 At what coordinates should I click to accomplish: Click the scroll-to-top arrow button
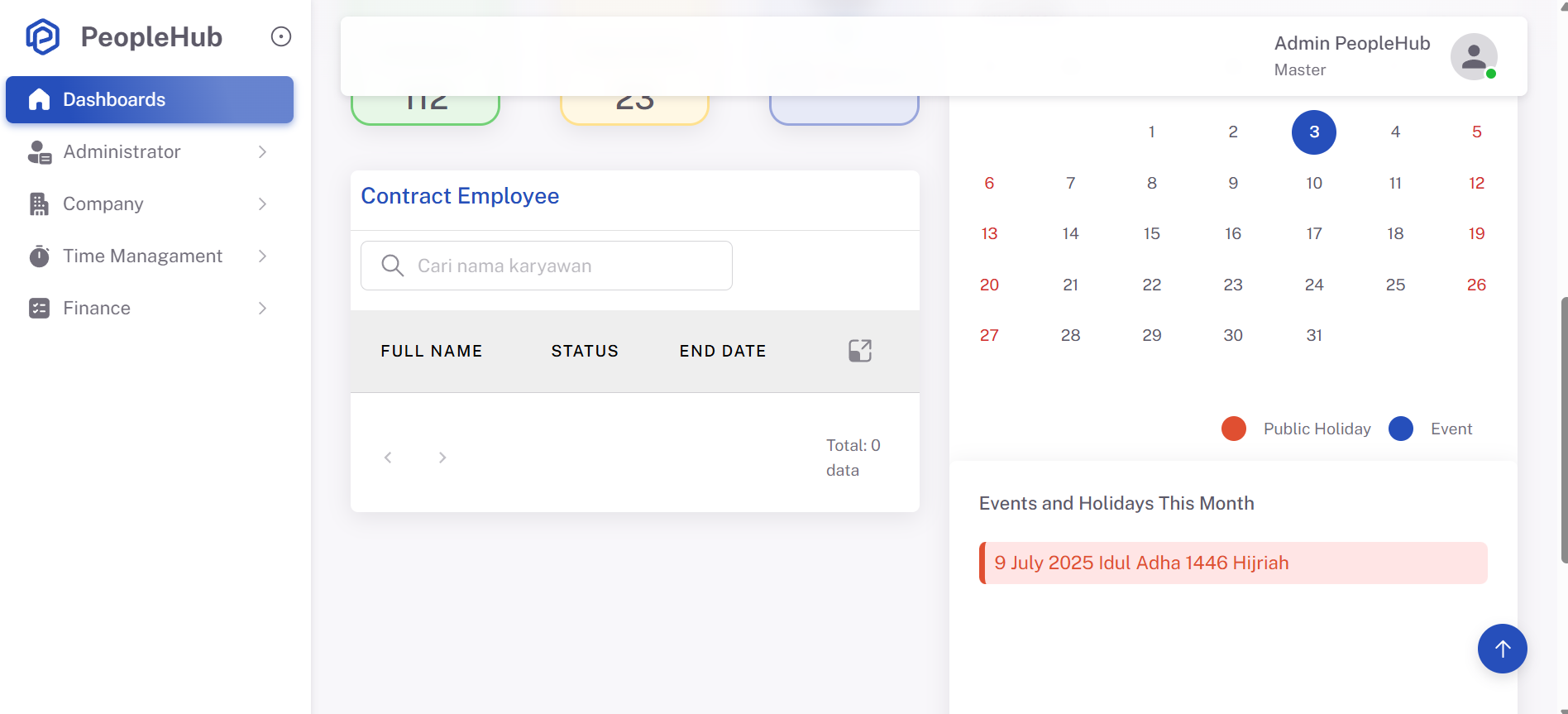1502,649
